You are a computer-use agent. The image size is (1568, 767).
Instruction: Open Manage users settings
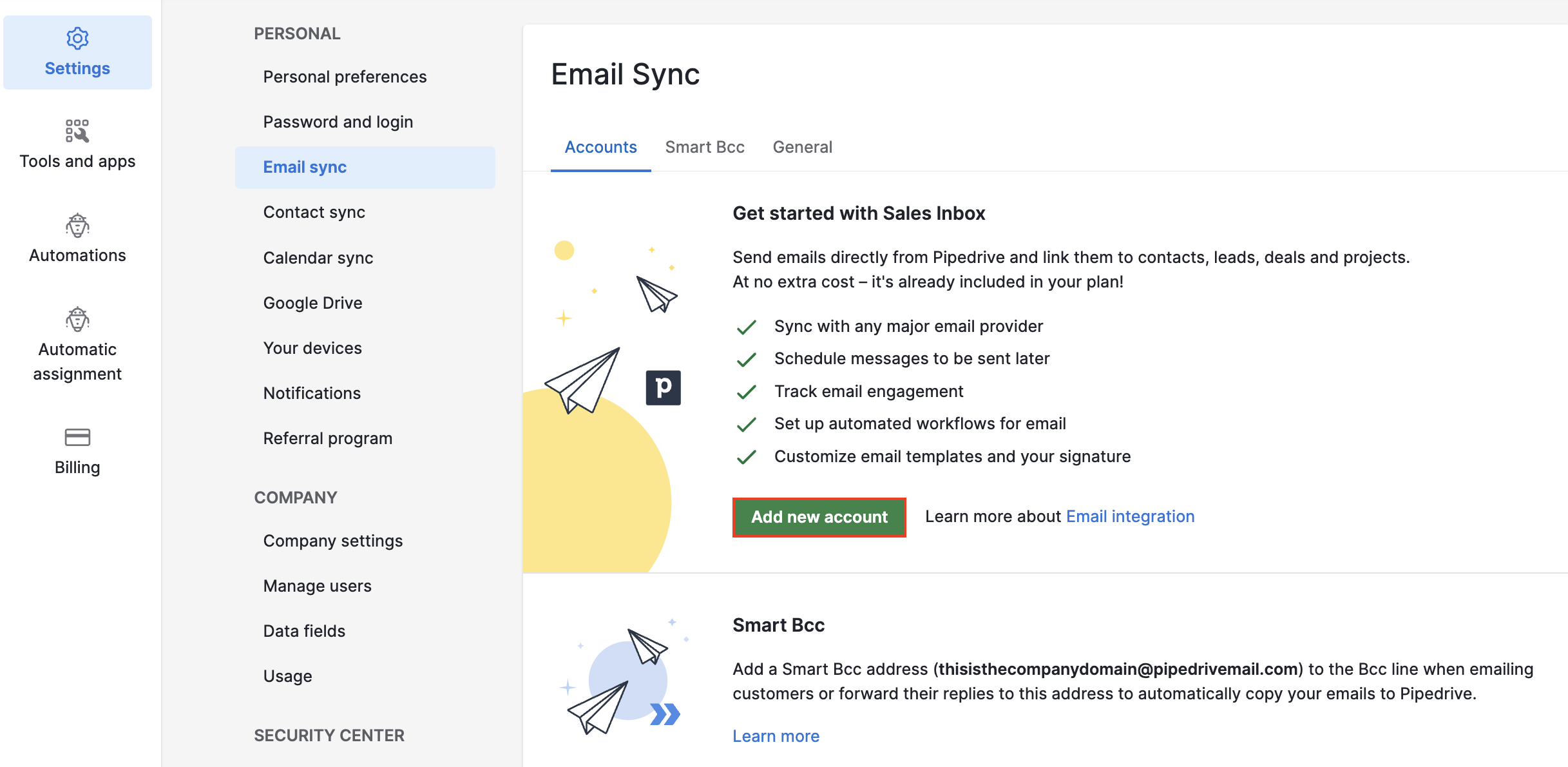point(317,585)
